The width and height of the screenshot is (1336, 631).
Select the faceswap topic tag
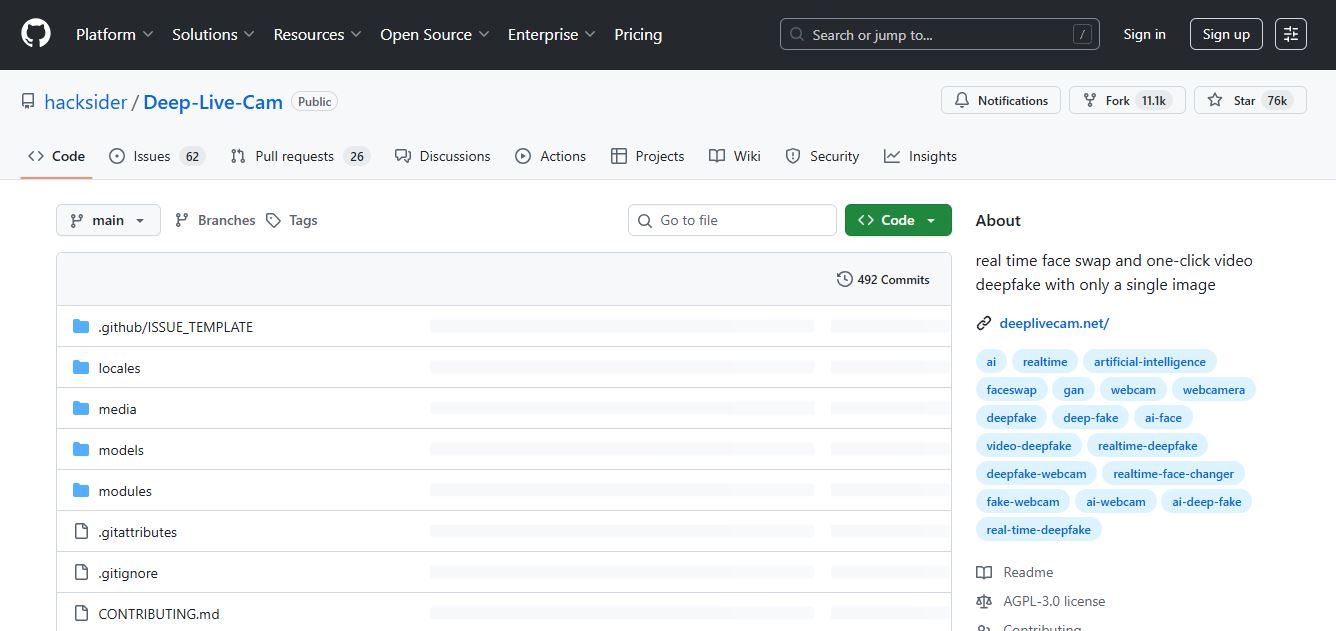point(1011,390)
